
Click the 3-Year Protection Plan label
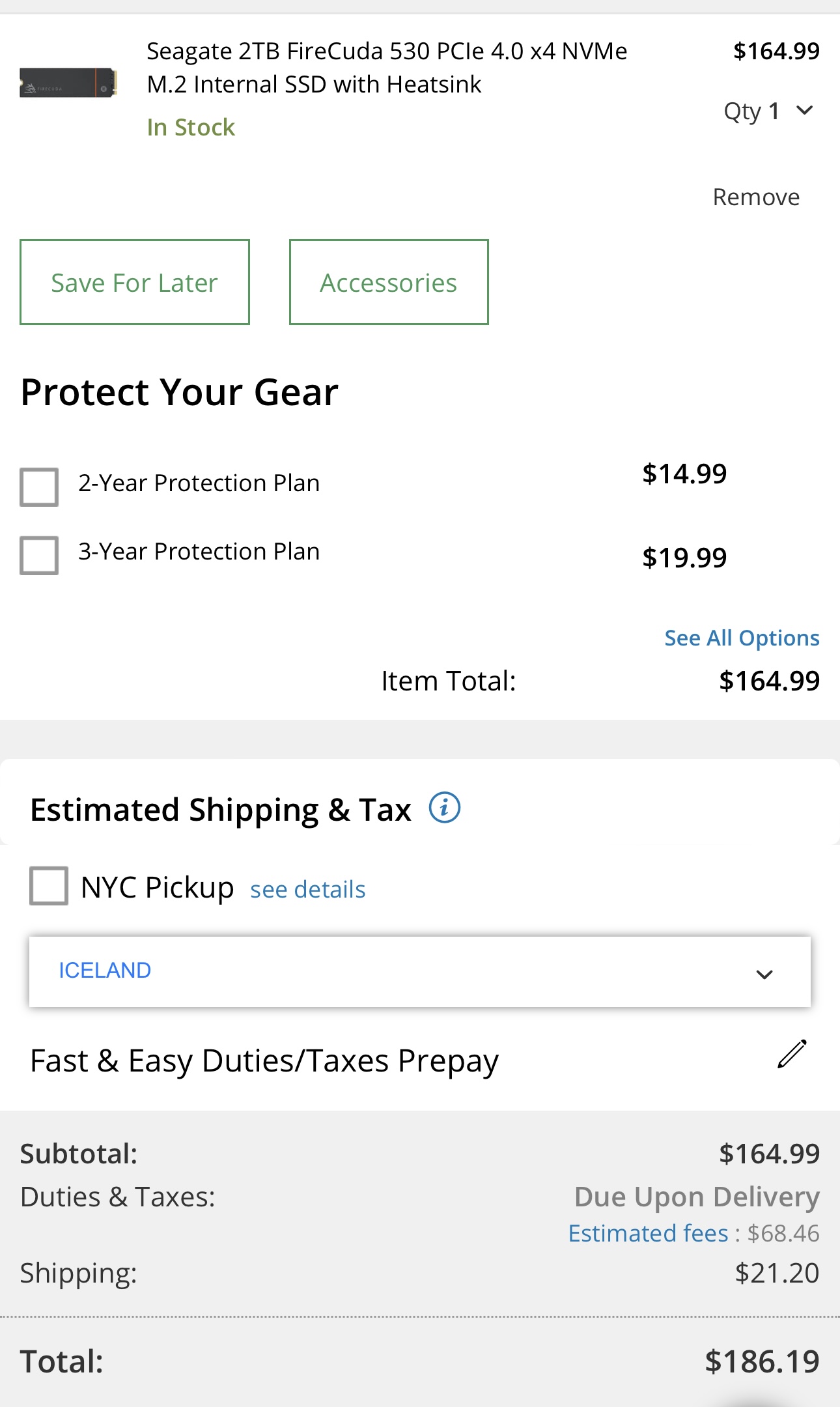pos(199,552)
